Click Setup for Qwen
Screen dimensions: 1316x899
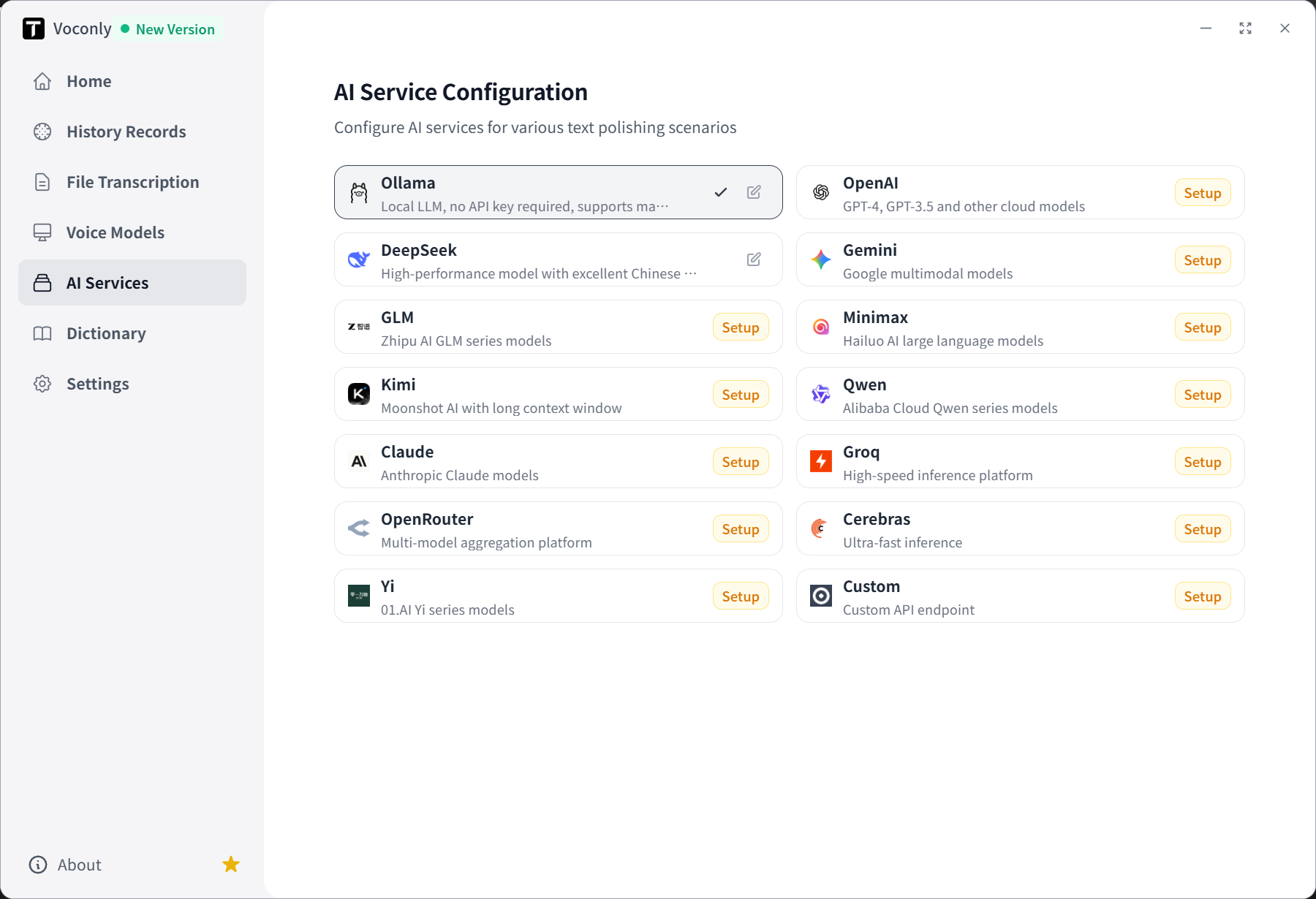tap(1203, 395)
